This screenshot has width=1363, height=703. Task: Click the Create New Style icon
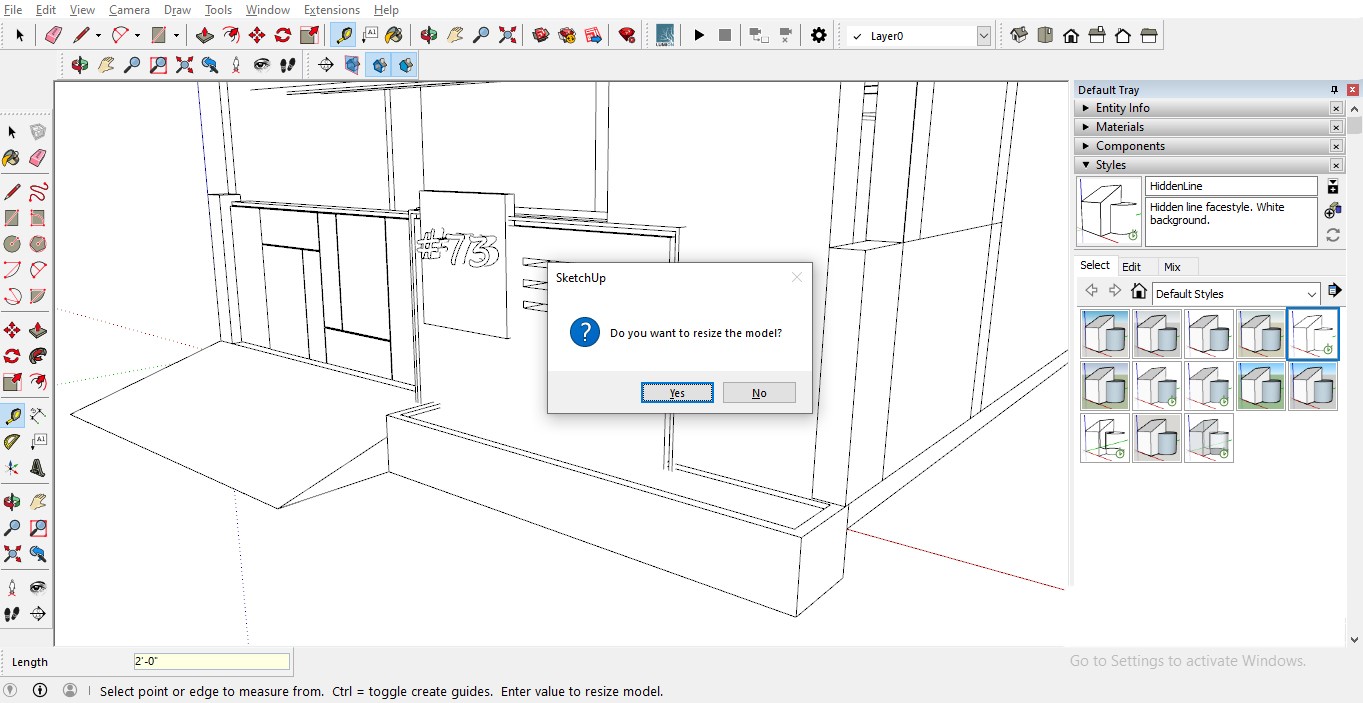point(1332,211)
